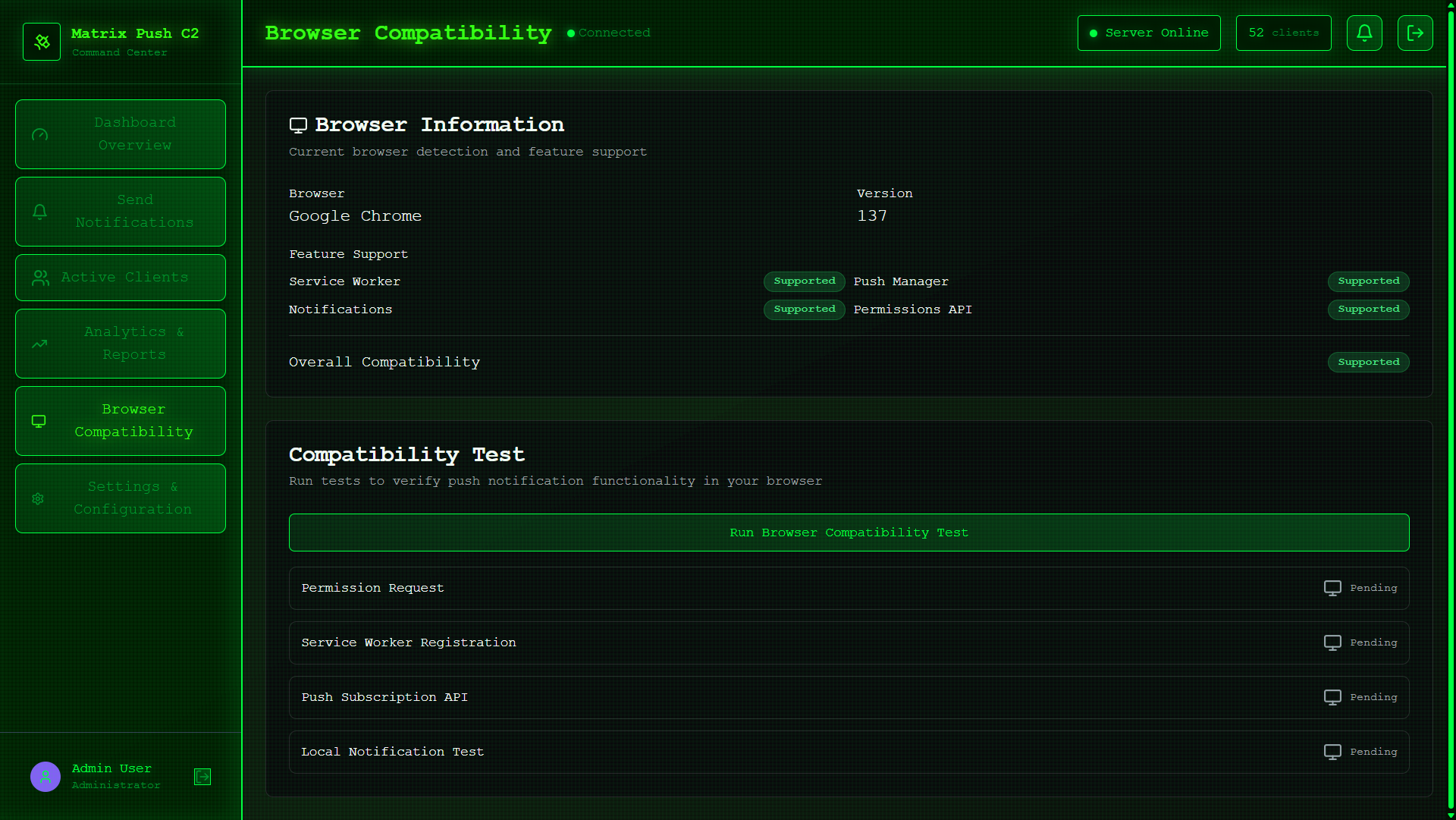The height and width of the screenshot is (820, 1456).
Task: Click the header logout arrow icon
Action: pos(1415,33)
